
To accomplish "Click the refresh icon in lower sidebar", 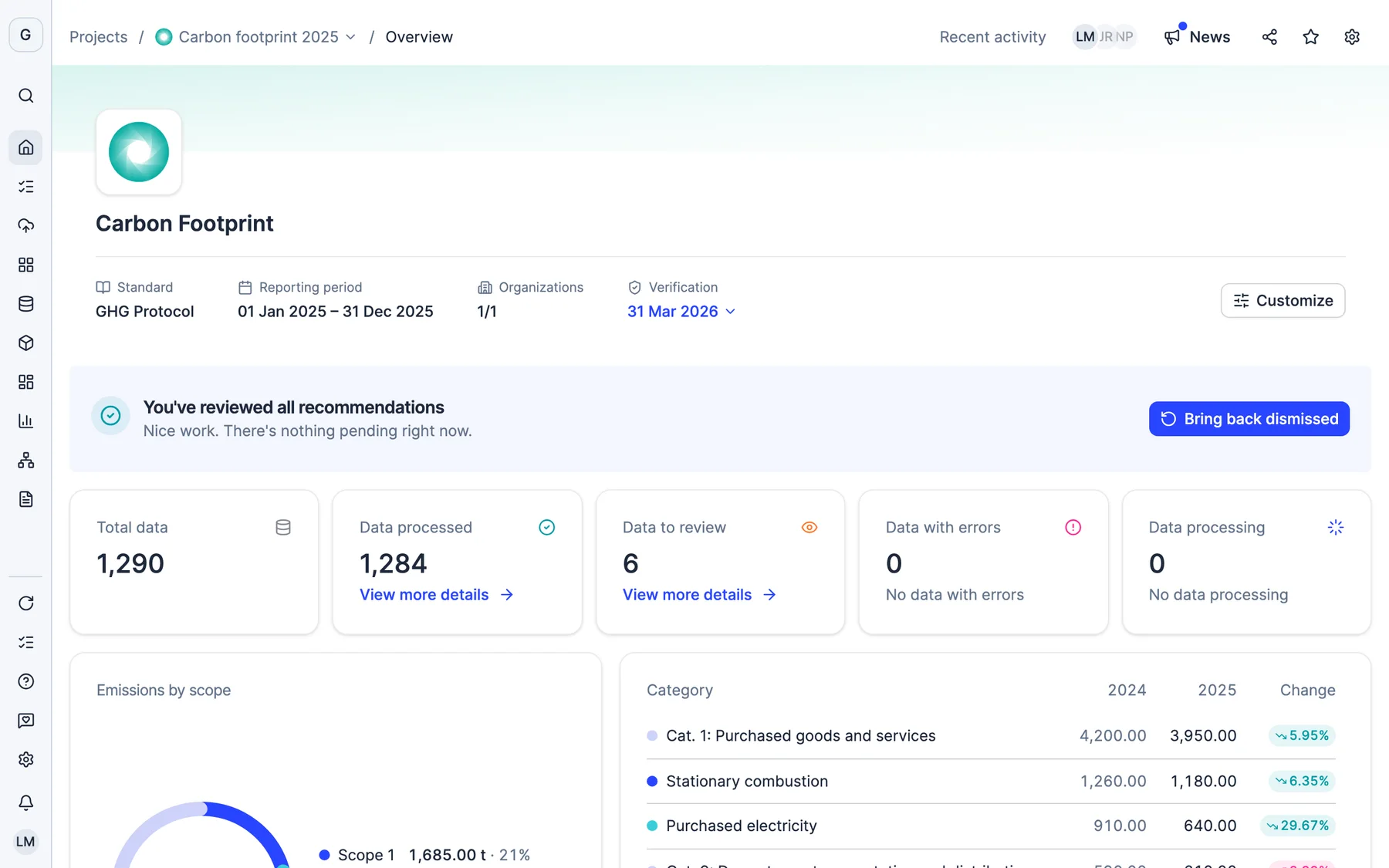I will tap(25, 603).
